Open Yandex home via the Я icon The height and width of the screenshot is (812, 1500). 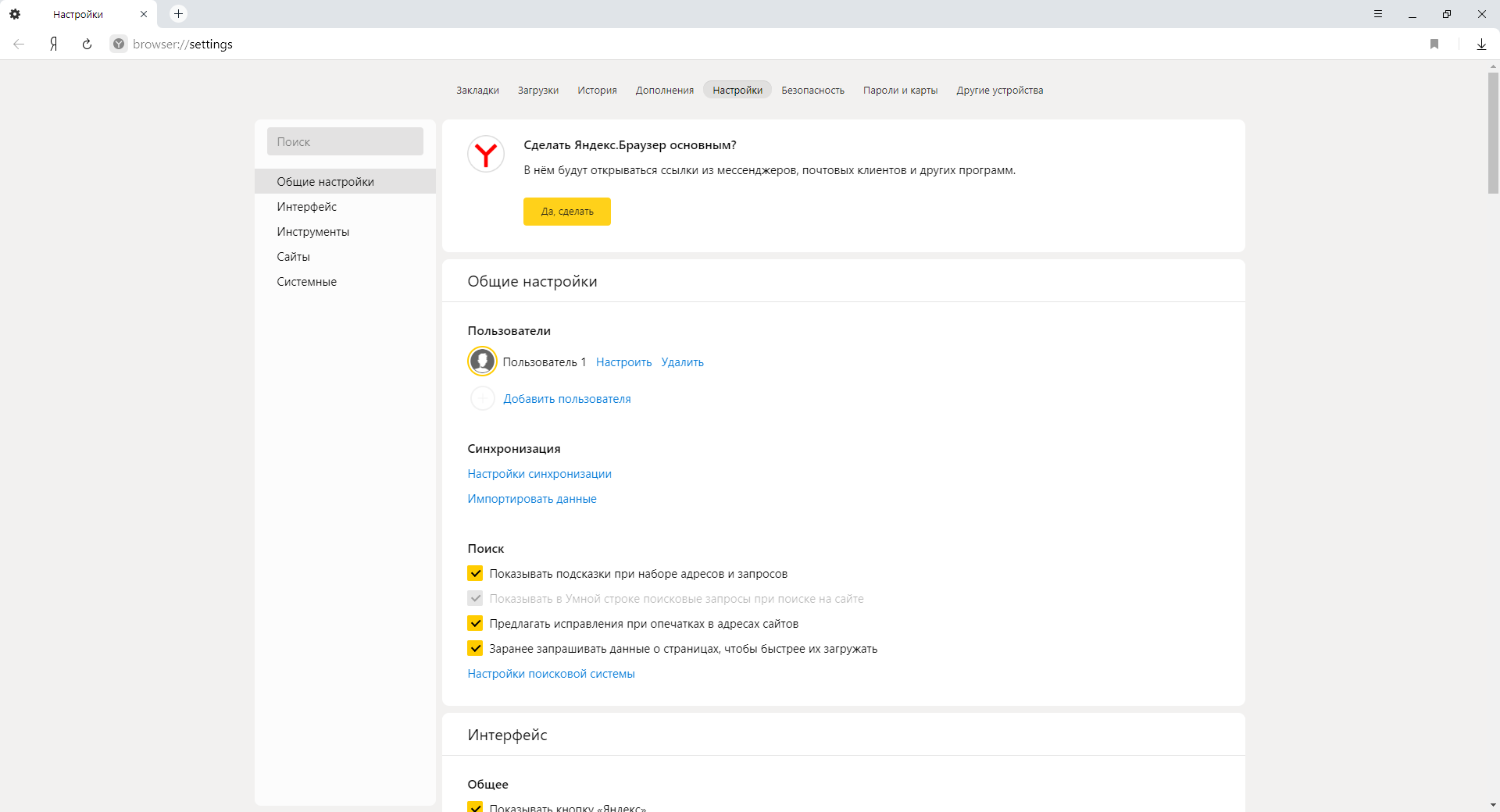click(x=53, y=45)
